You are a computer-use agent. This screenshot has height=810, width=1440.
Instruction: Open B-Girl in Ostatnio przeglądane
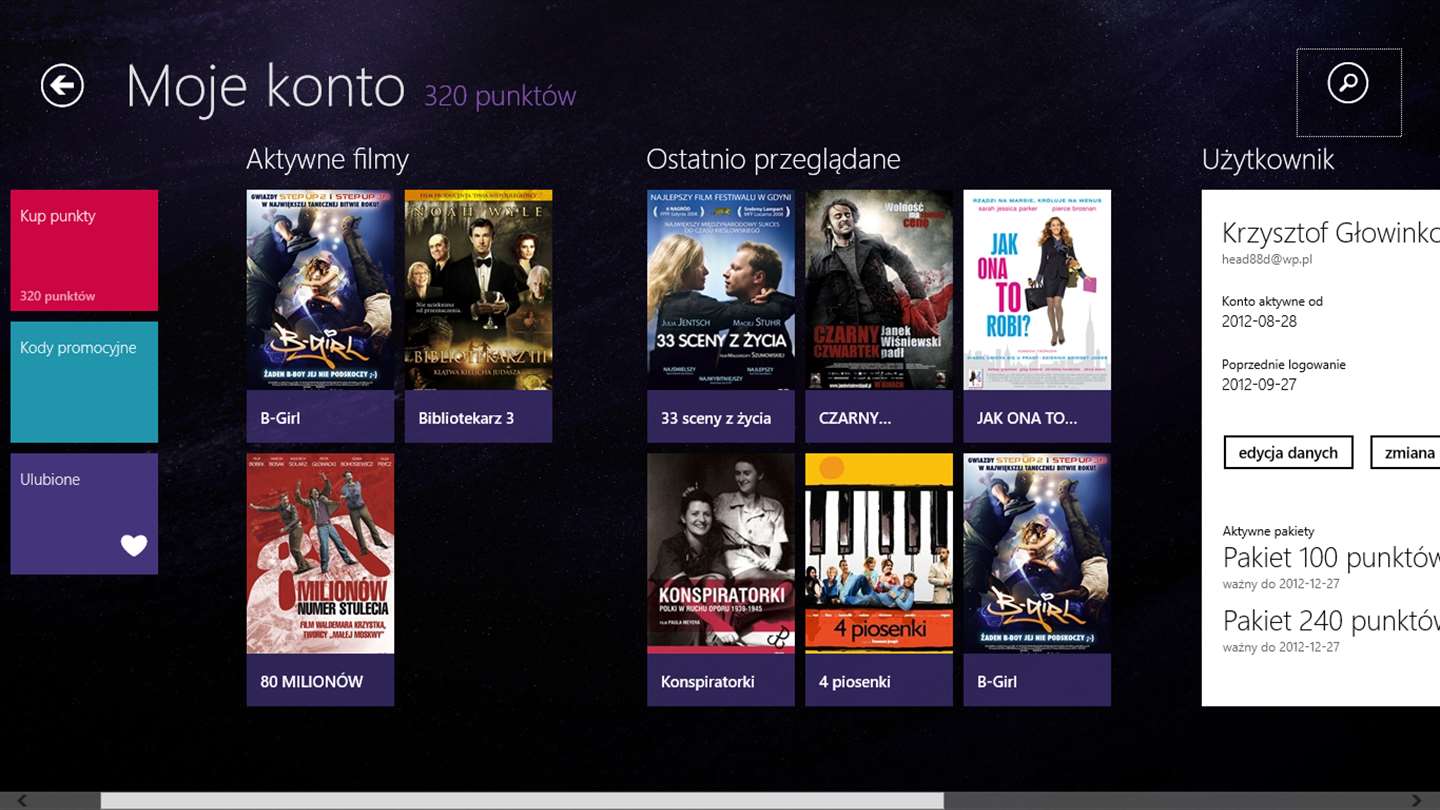pos(1037,580)
